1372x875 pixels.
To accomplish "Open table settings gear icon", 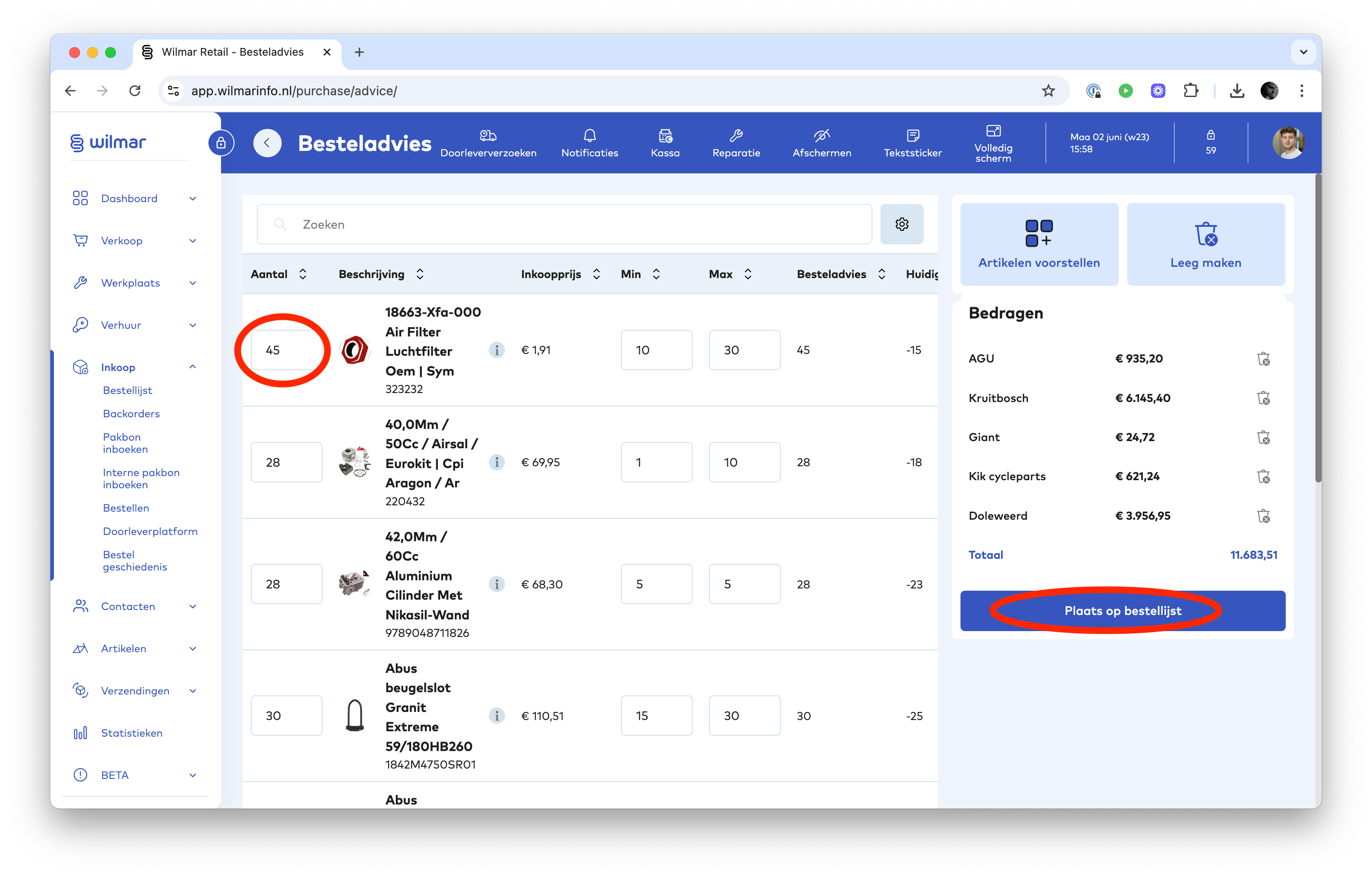I will (x=901, y=225).
